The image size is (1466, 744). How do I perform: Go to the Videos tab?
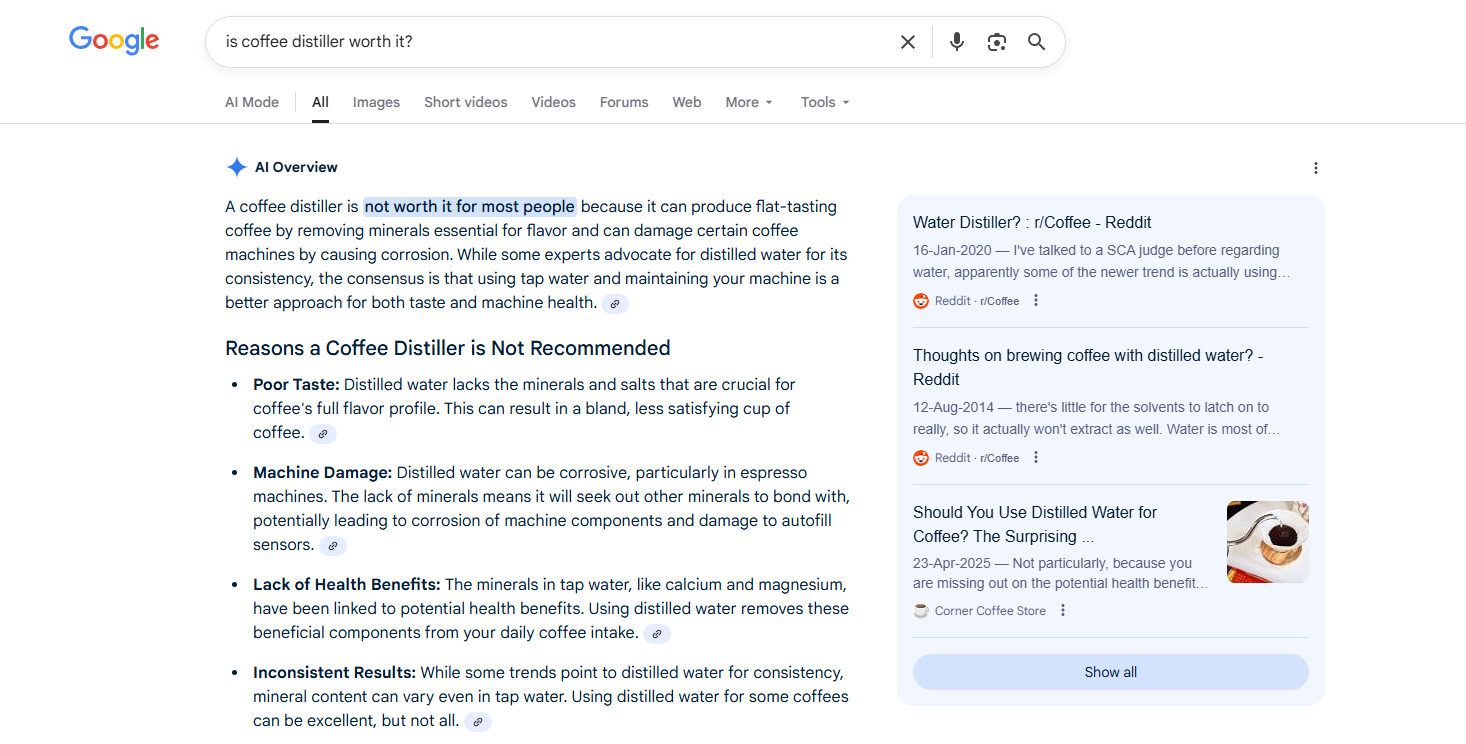554,102
